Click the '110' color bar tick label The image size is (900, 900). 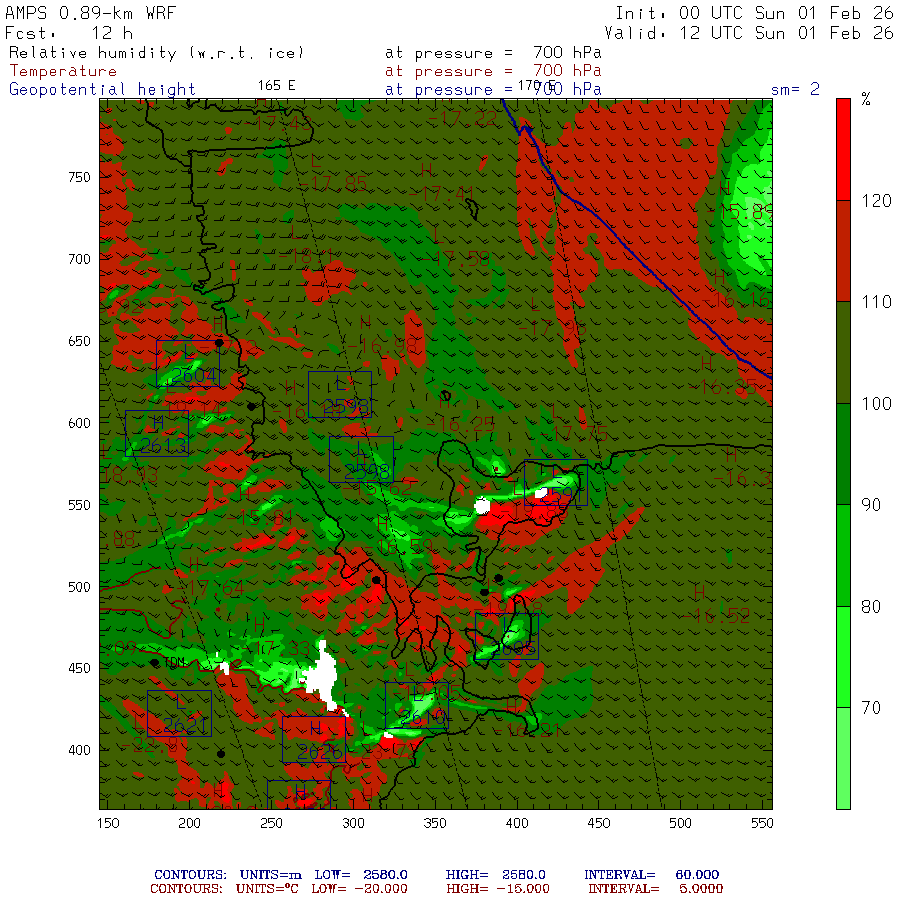coord(876,302)
